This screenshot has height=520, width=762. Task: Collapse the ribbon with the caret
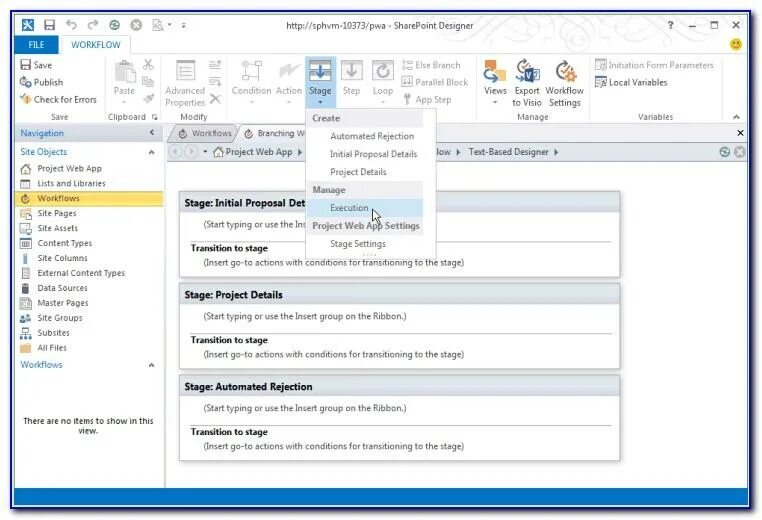pyautogui.click(x=736, y=117)
